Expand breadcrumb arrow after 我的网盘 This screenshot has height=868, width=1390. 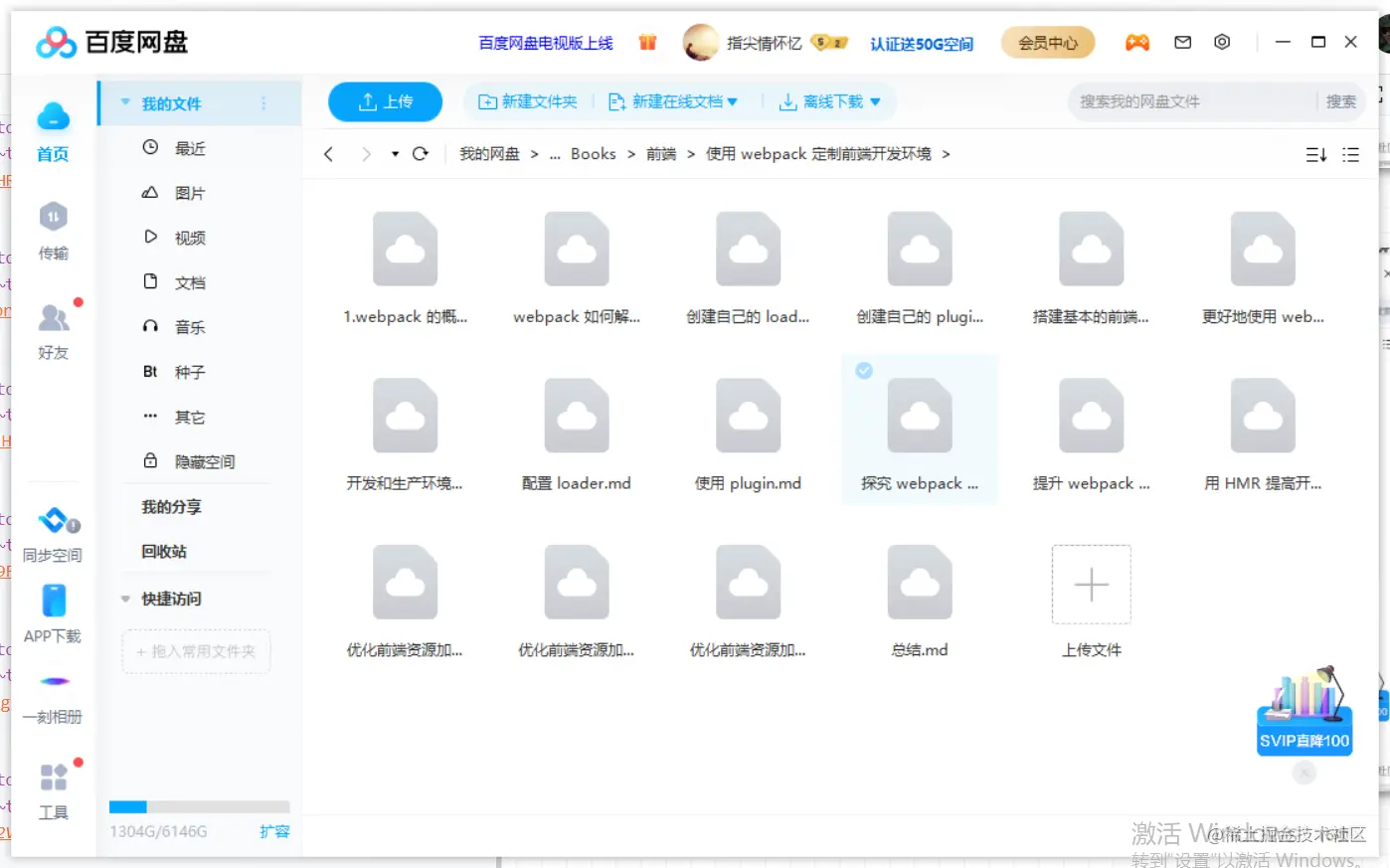[535, 154]
